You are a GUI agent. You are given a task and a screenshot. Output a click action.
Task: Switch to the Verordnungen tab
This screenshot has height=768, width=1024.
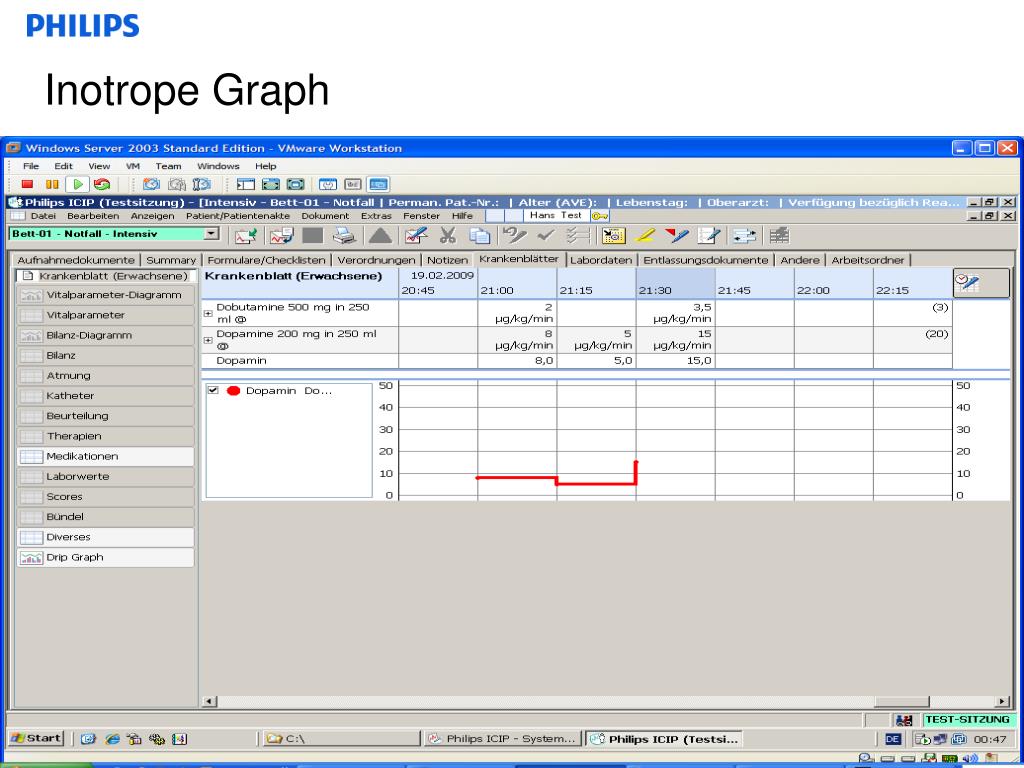coord(376,260)
